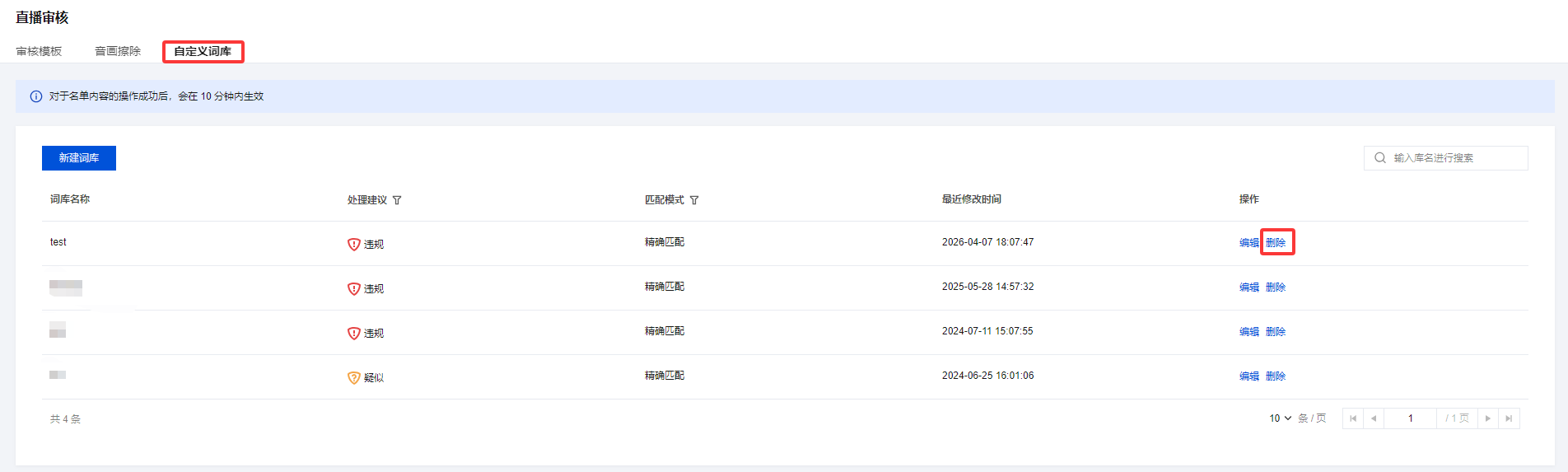Delete the library modified 2024-06-25
The width and height of the screenshot is (1568, 472).
[x=1276, y=376]
